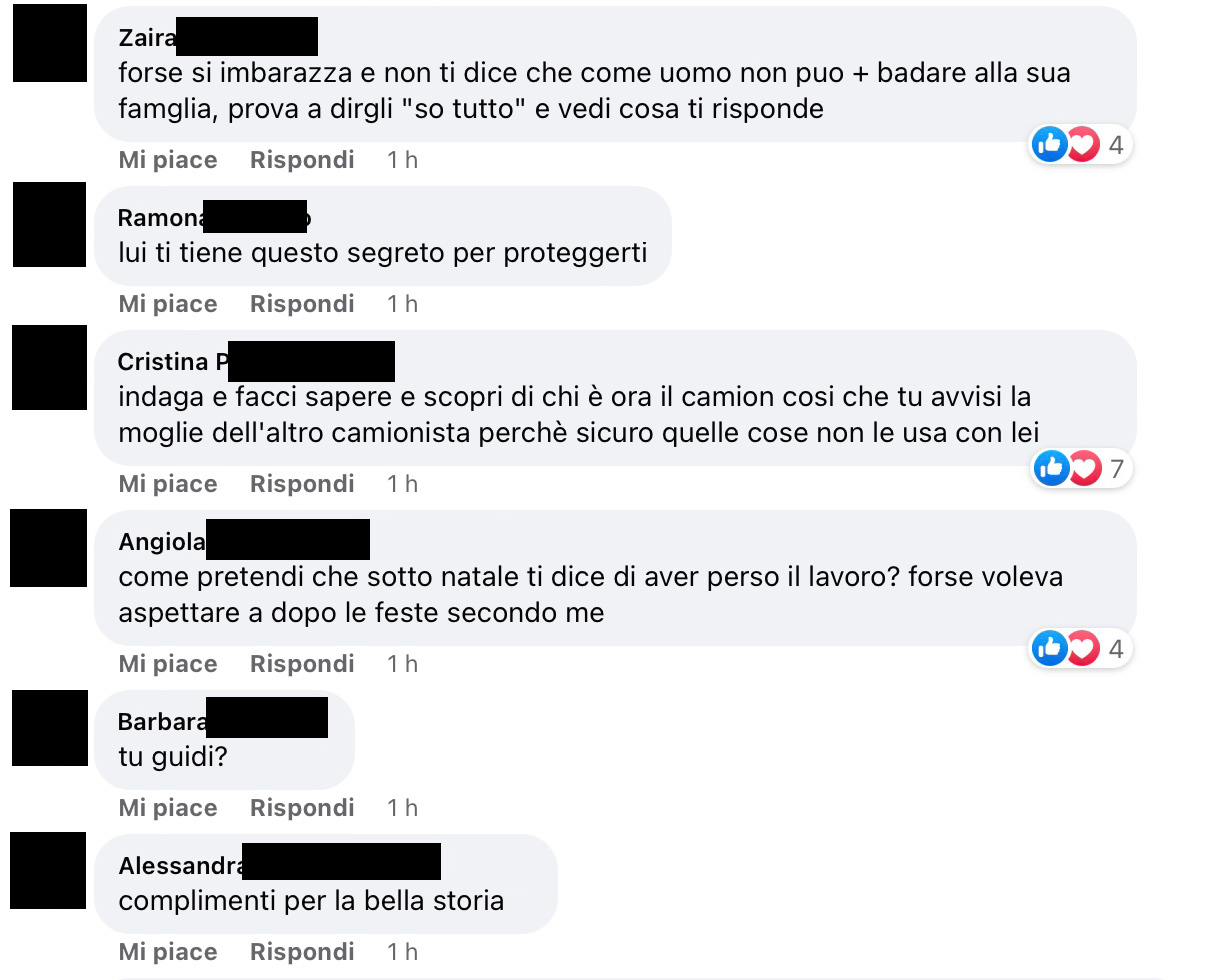The height and width of the screenshot is (980, 1210).
Task: Click Rispondi under Alessandra's comment
Action: (302, 952)
